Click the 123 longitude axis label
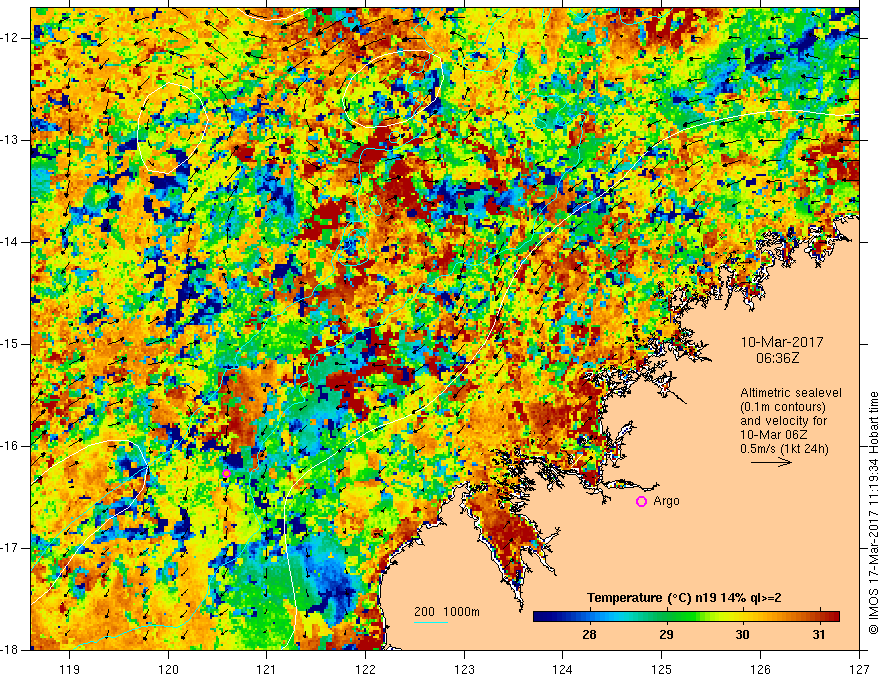The height and width of the screenshot is (680, 880). click(464, 669)
